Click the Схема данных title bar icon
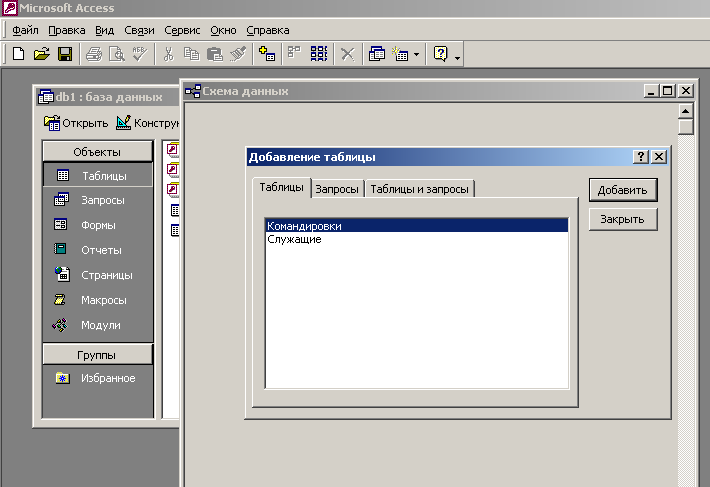 pyautogui.click(x=192, y=91)
